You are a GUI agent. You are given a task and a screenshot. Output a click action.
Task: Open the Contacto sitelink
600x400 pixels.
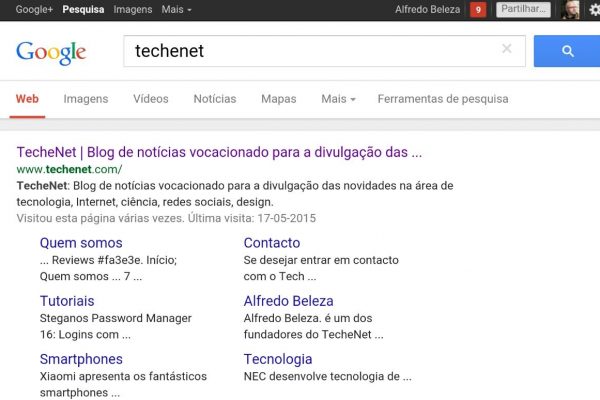tap(272, 243)
